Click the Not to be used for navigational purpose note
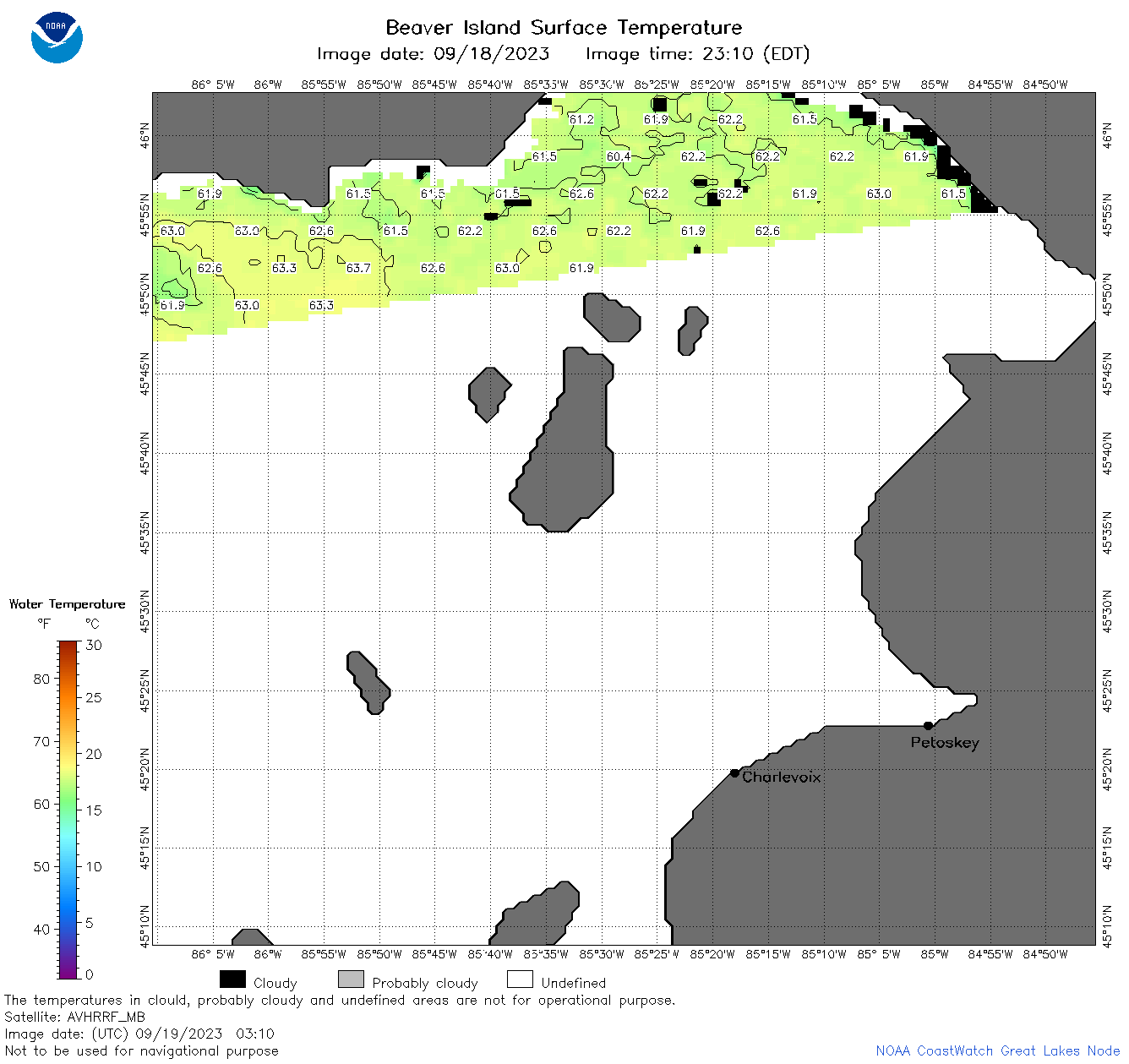This screenshot has width=1129, height=1064. (x=141, y=1050)
